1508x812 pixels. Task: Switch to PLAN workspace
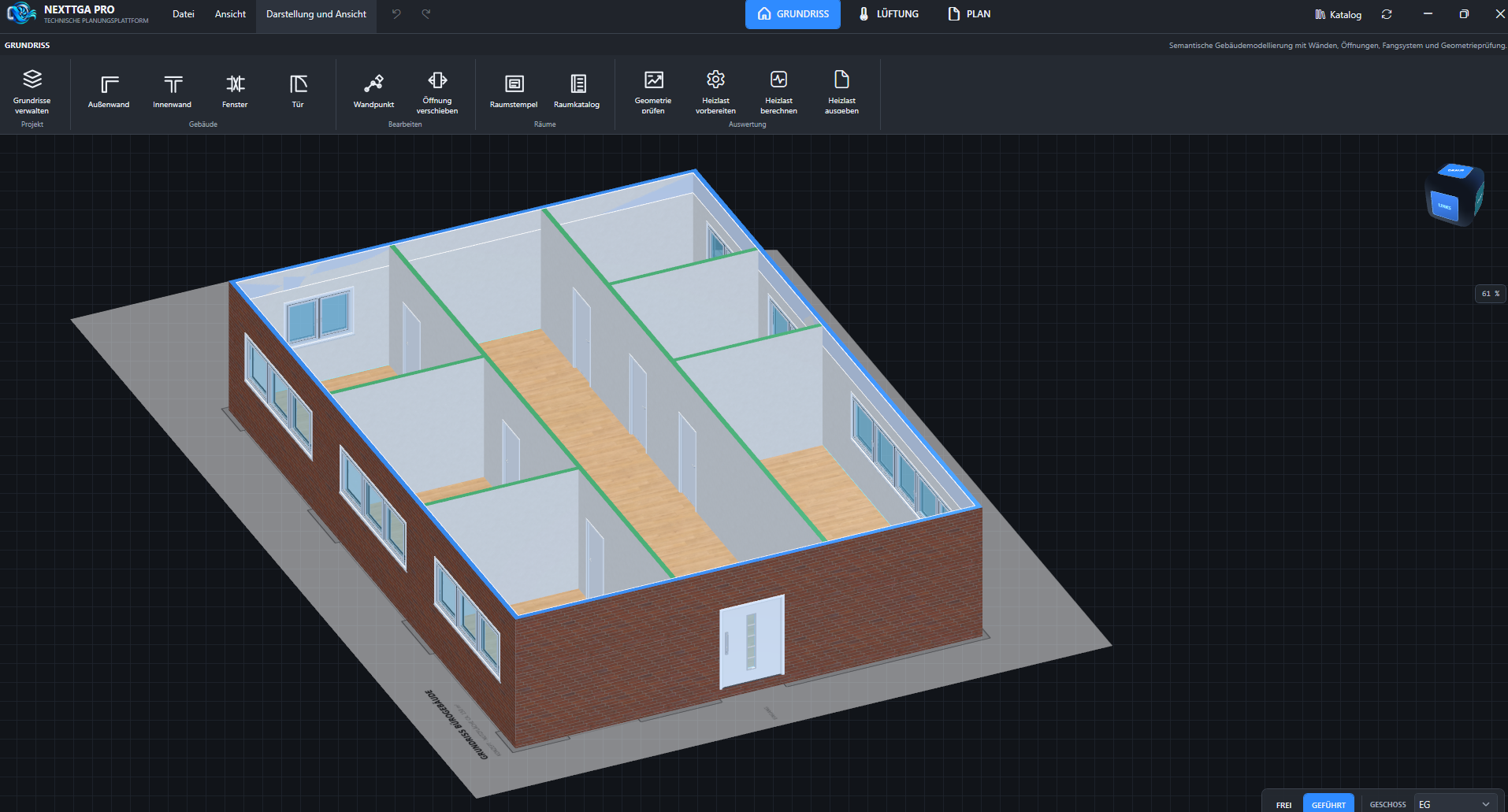969,14
